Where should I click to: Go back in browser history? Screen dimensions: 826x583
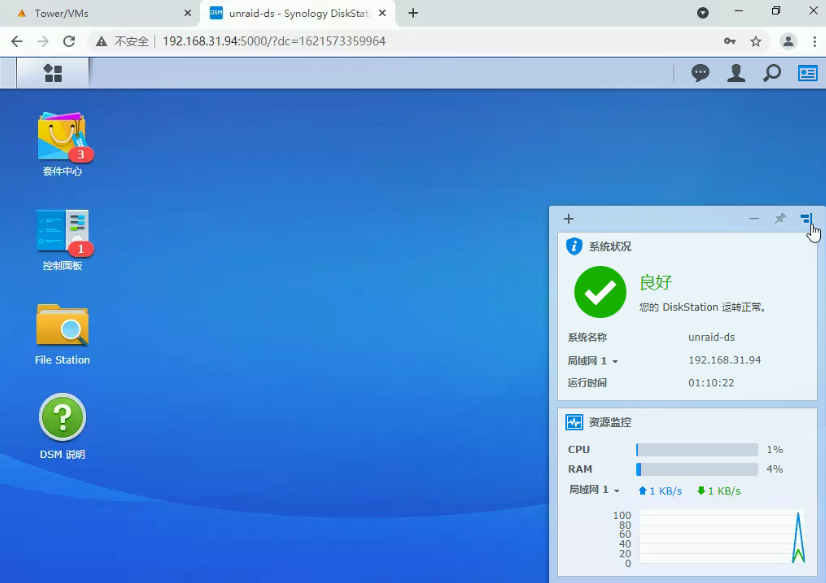(17, 41)
